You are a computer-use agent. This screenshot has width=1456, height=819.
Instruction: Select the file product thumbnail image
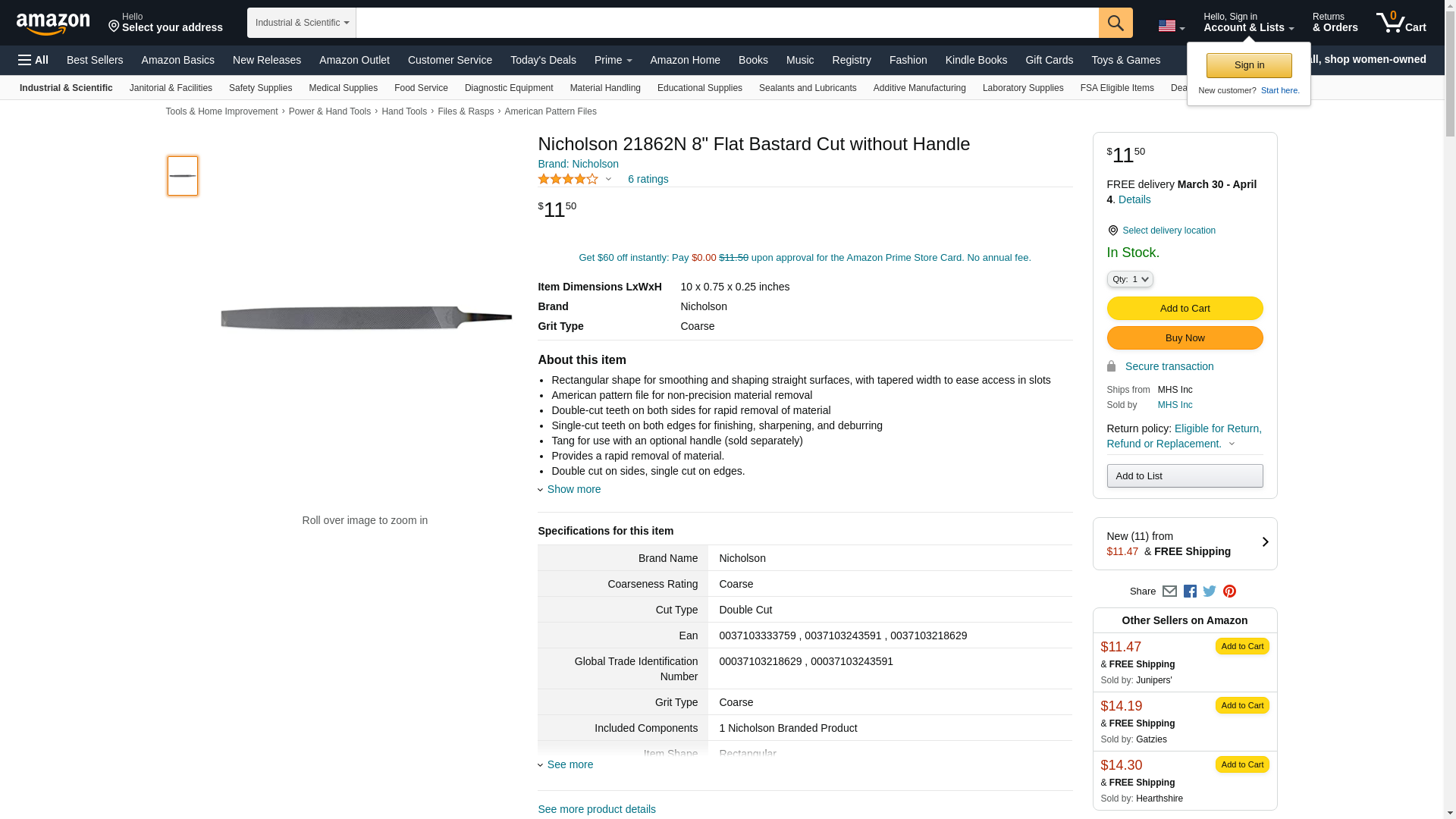(183, 176)
